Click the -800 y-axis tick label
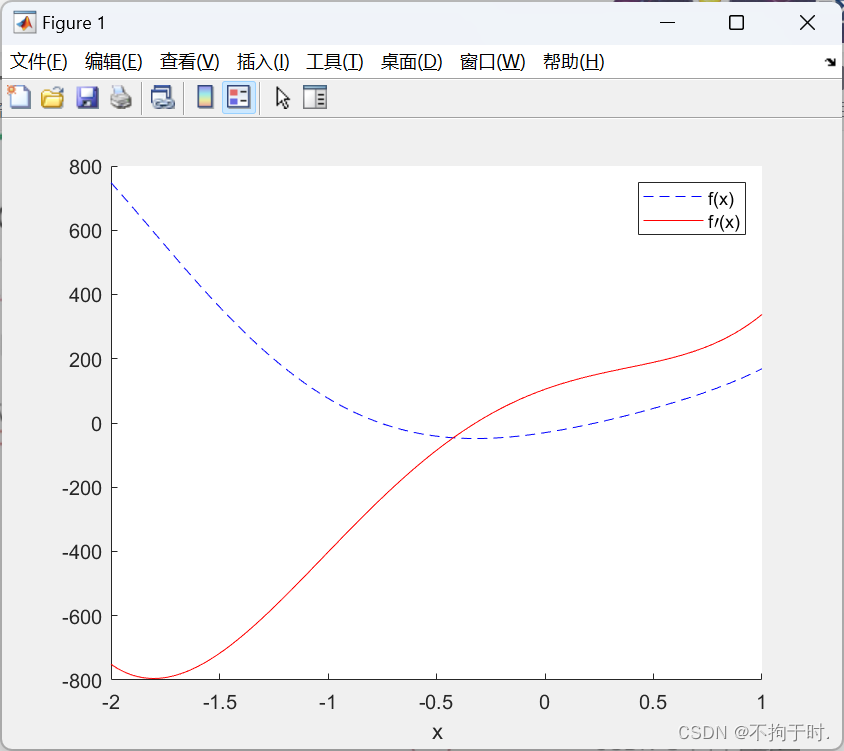Image resolution: width=844 pixels, height=751 pixels. click(82, 680)
